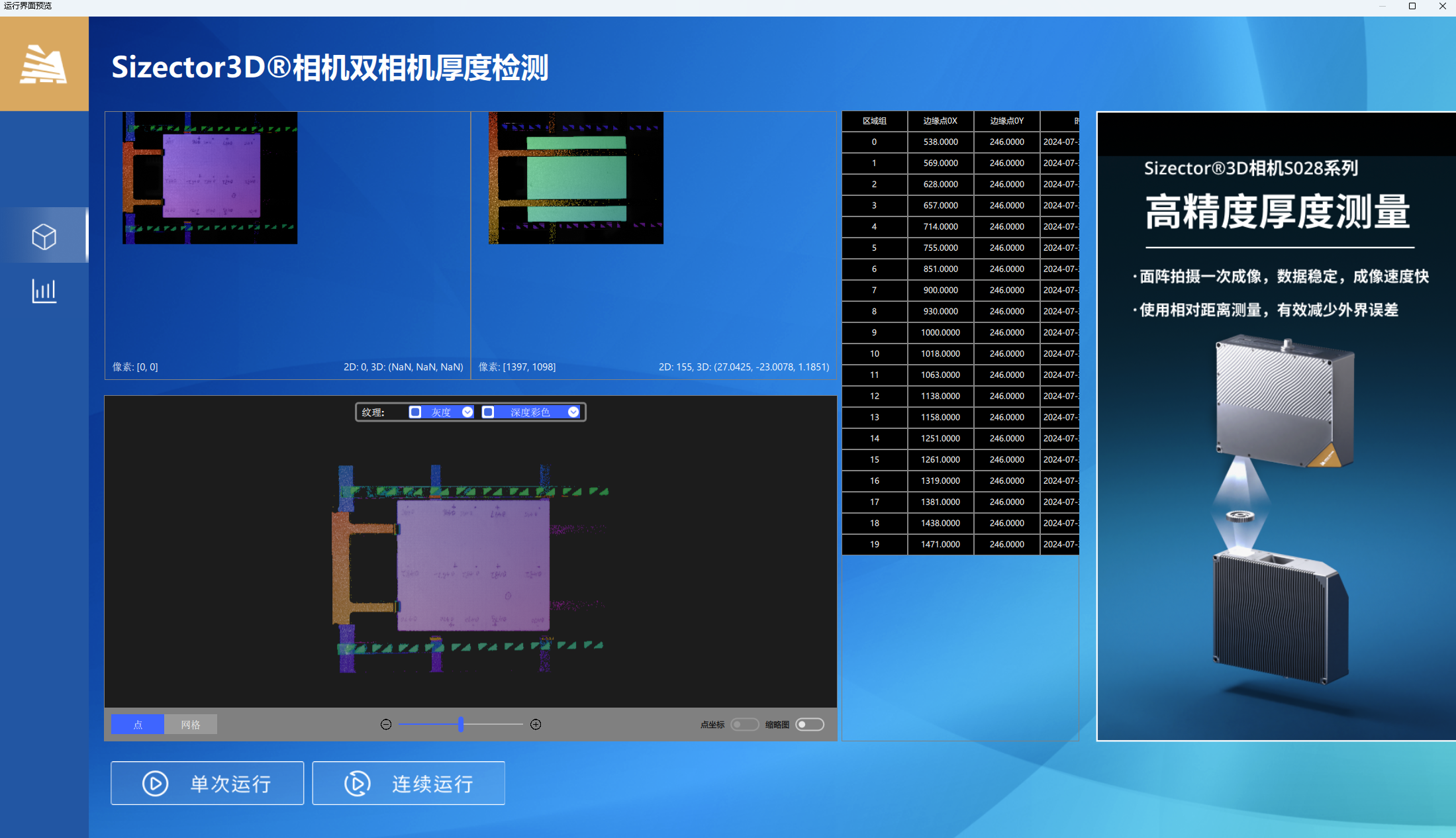Click the 边缘点0Y column header
This screenshot has width=1456, height=838.
point(1006,121)
